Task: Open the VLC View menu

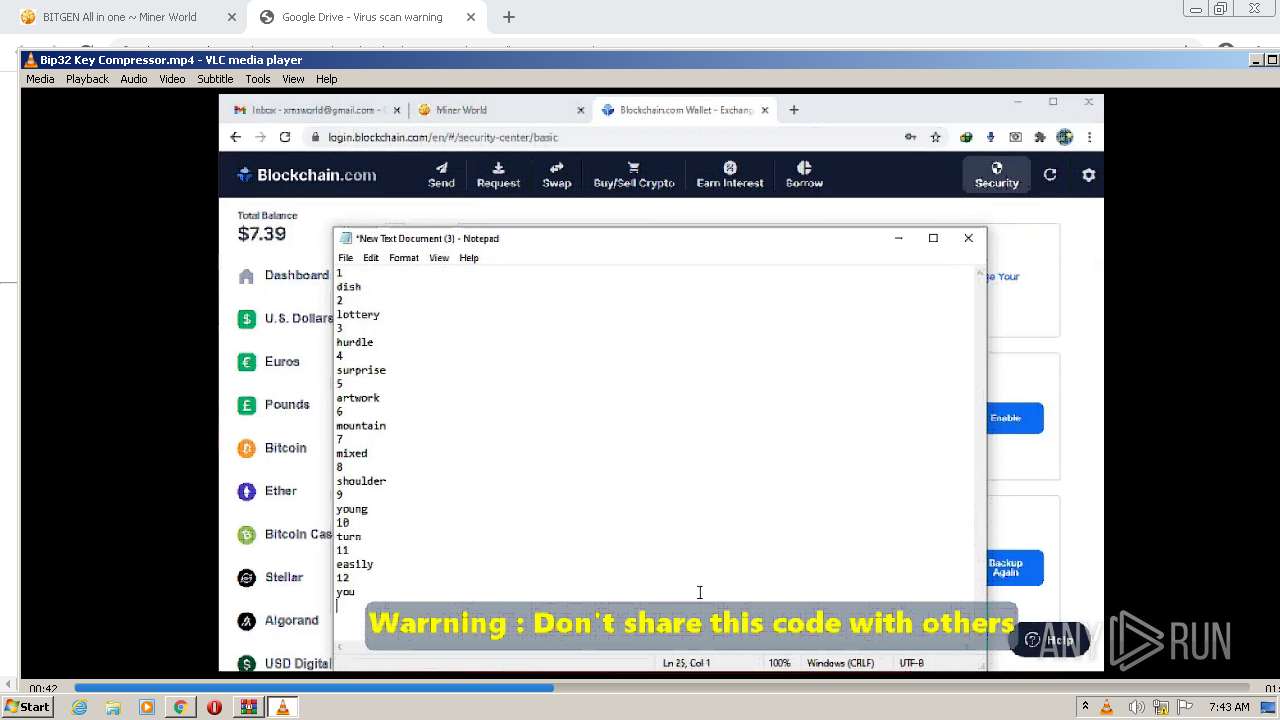Action: [293, 79]
